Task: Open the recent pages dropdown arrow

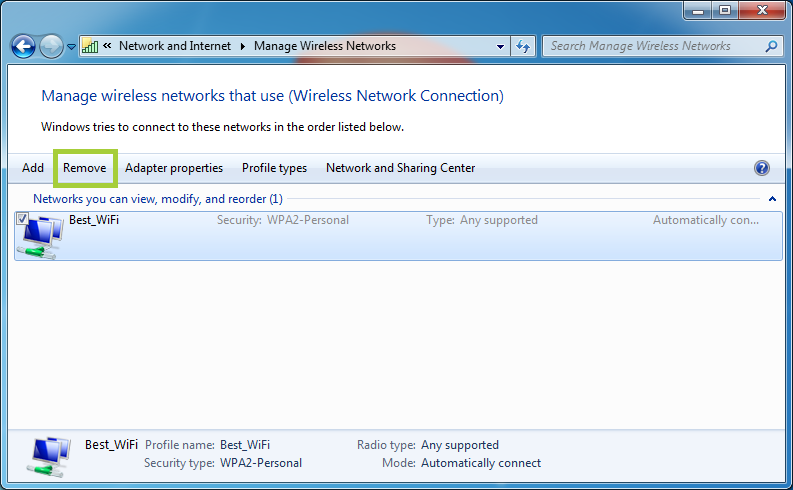Action: [x=71, y=47]
